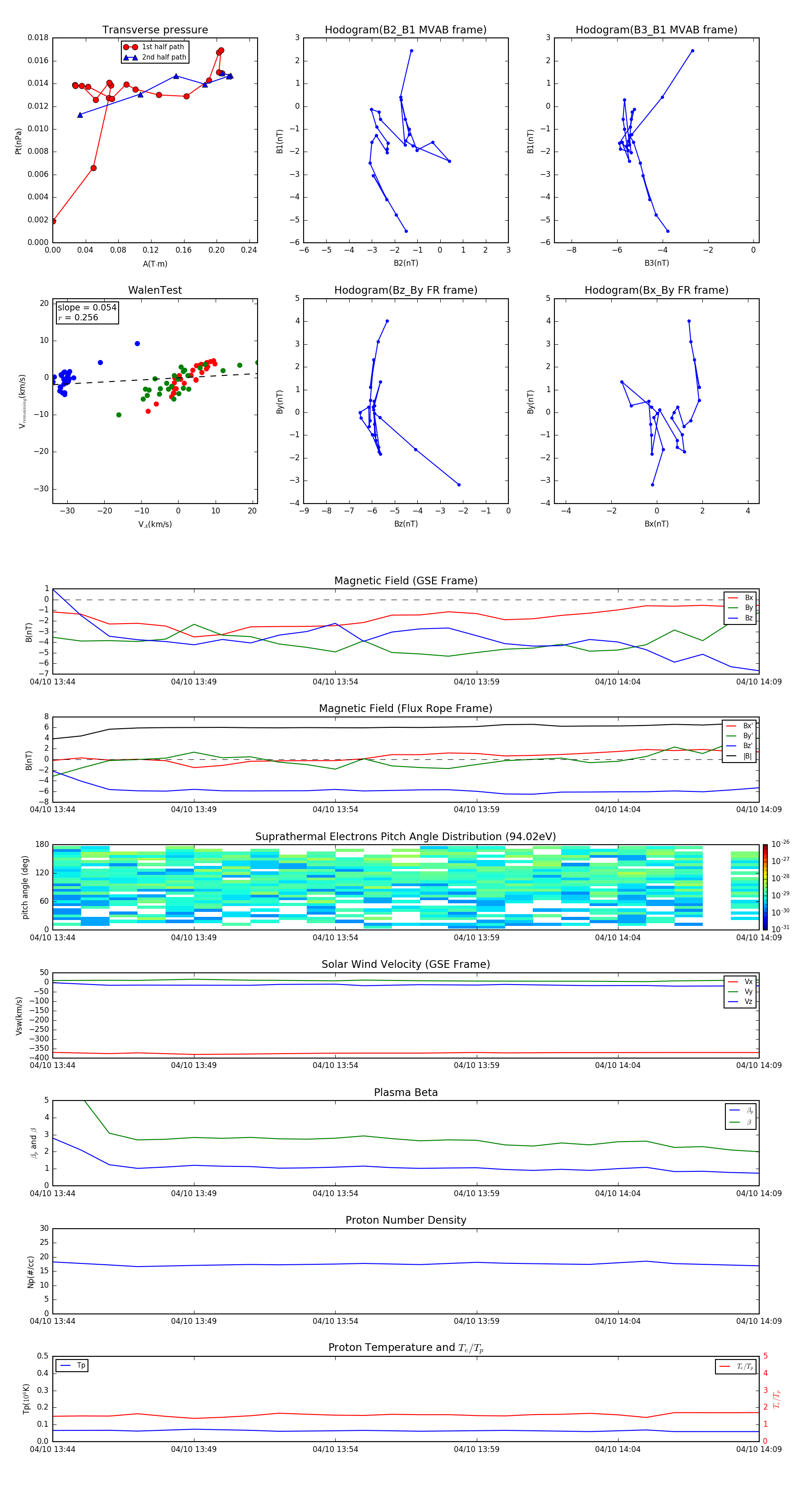This screenshot has width=812, height=1489.
Task: Click "Vz" in the solar wind legend
Action: (748, 1001)
